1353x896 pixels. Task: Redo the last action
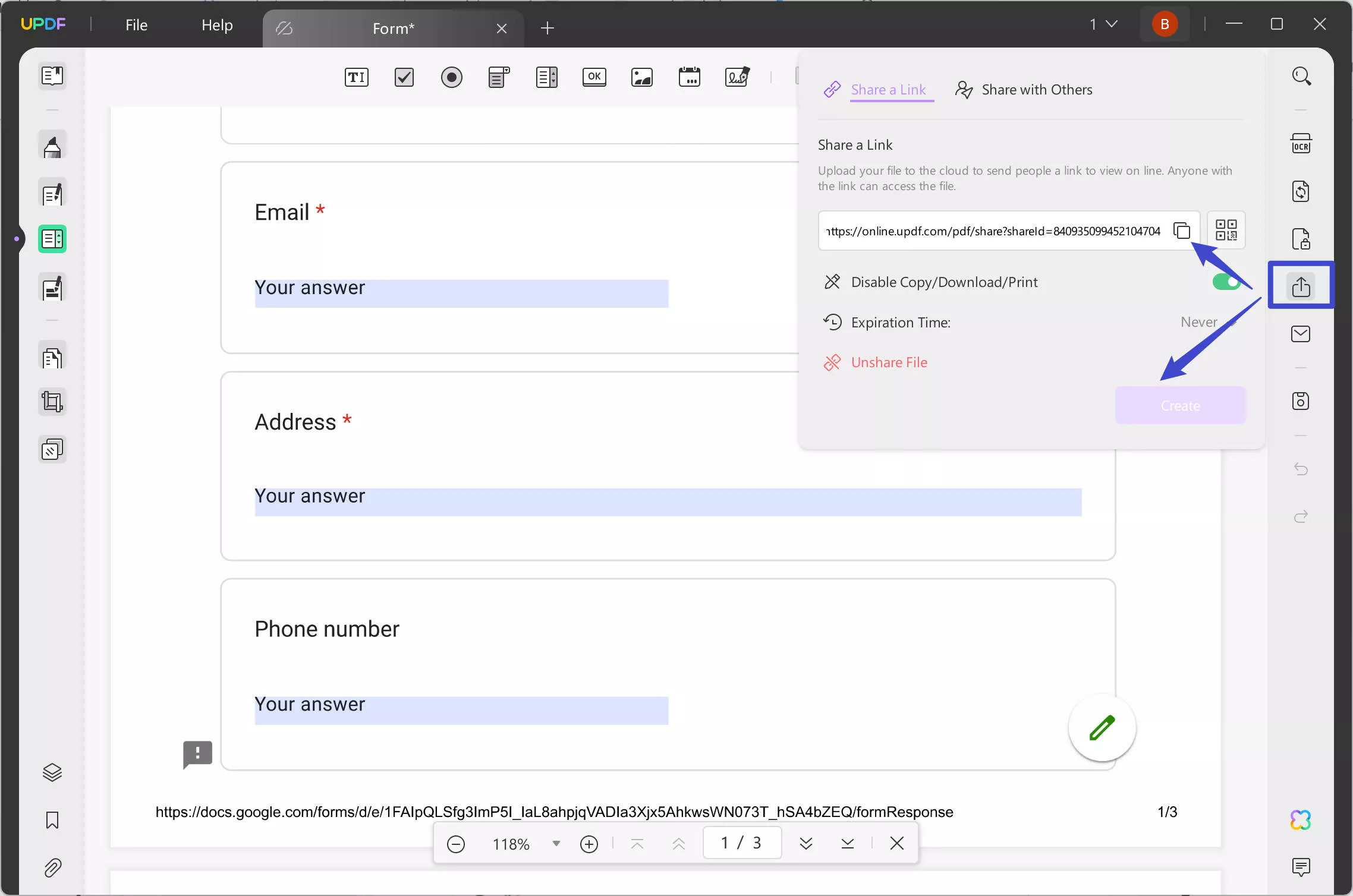pyautogui.click(x=1301, y=516)
